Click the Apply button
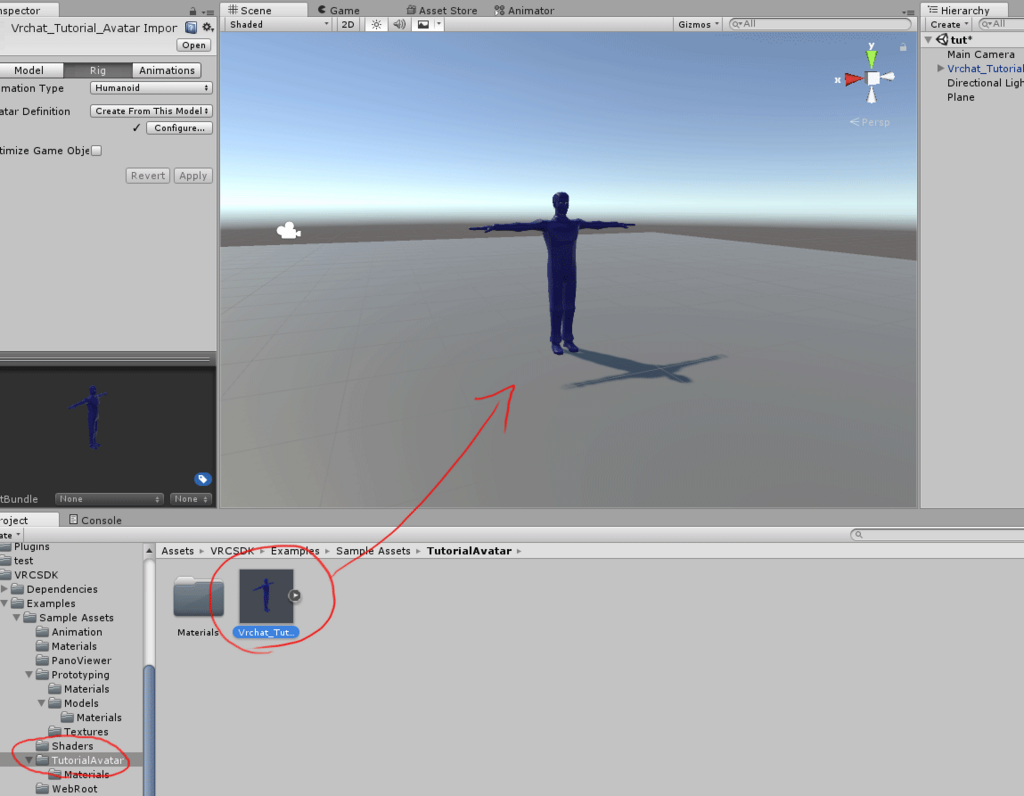1024x796 pixels. (193, 176)
